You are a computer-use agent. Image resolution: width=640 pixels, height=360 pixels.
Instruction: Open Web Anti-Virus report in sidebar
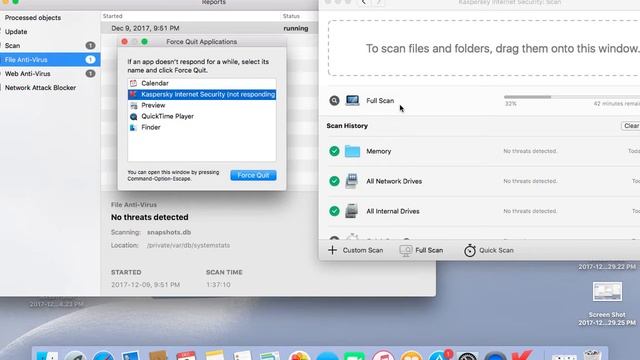27,73
